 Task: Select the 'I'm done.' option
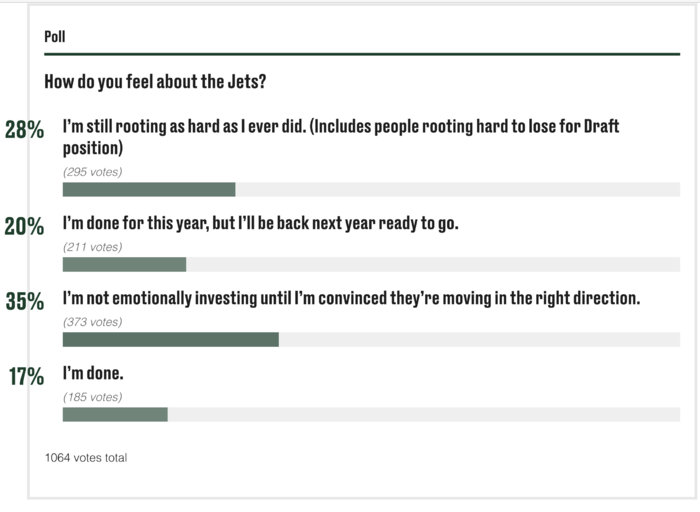pos(93,373)
